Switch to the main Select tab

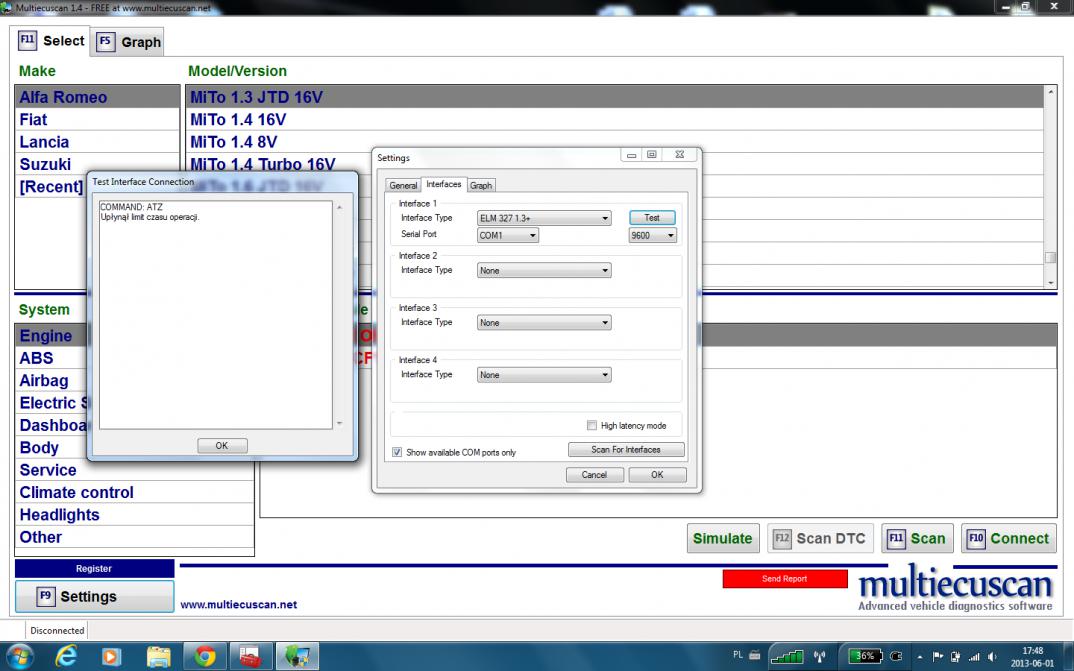click(x=52, y=40)
